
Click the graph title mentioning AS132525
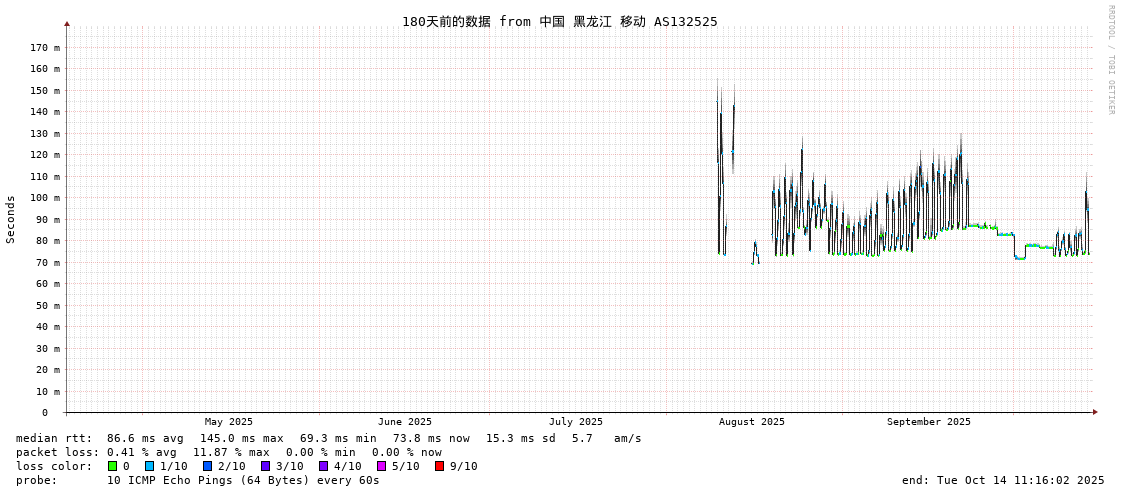coord(559,22)
